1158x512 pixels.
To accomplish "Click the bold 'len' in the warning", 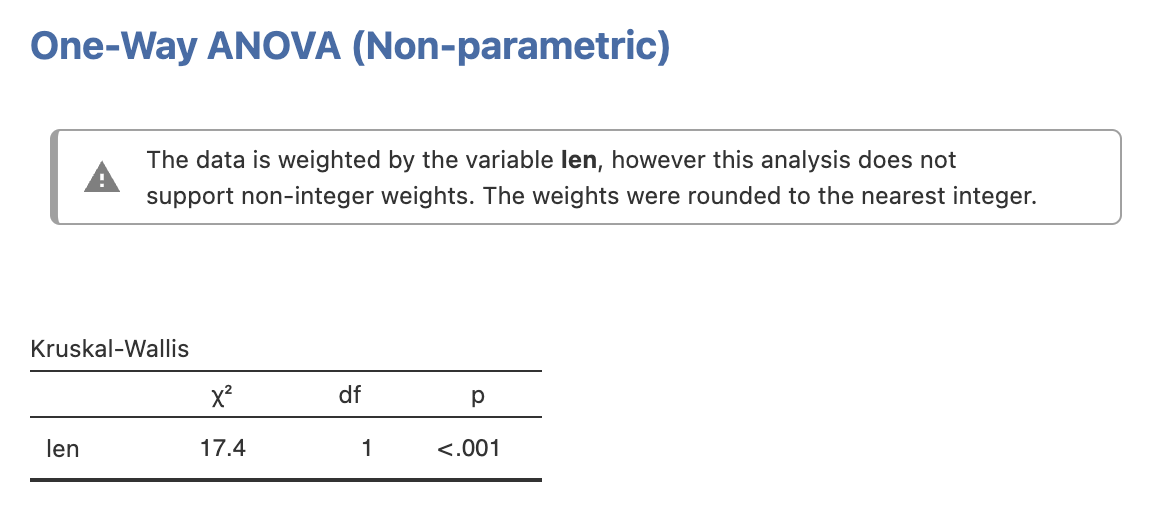I will click(x=579, y=160).
